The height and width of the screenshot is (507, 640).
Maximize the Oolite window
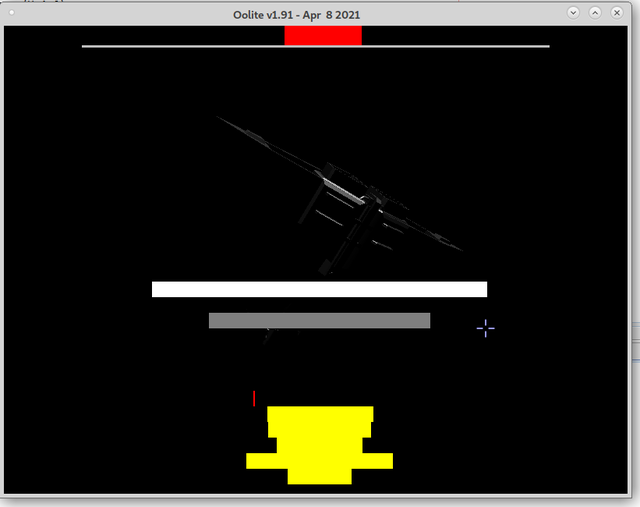click(x=595, y=12)
